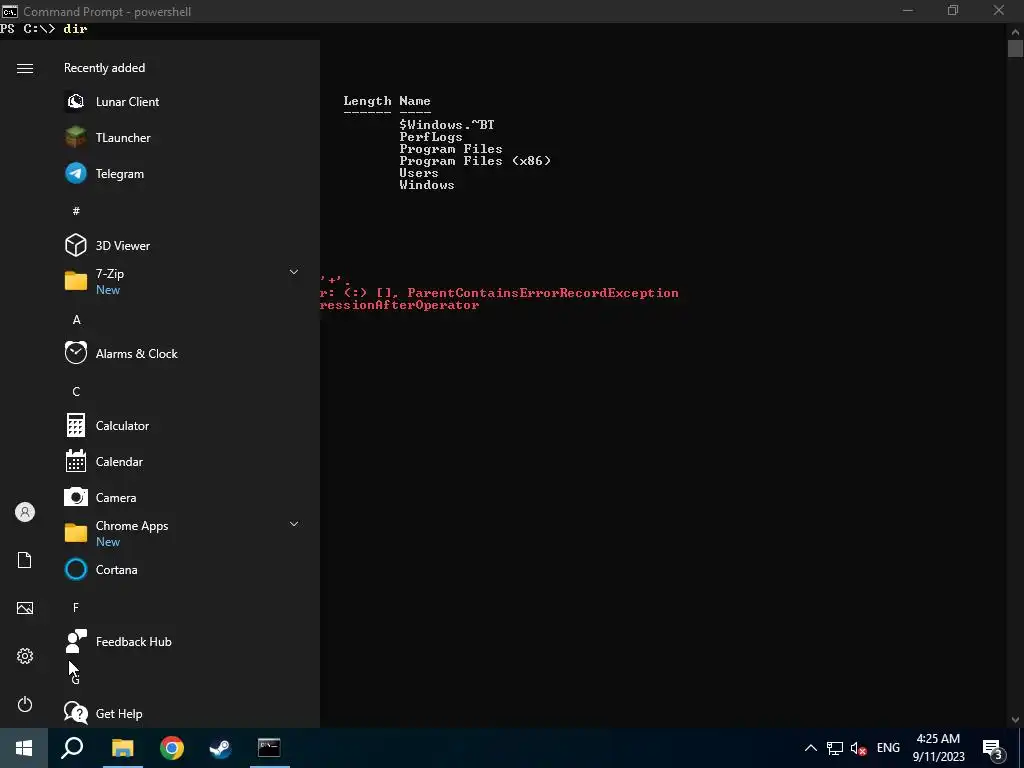Open notification action center icon

tap(993, 748)
